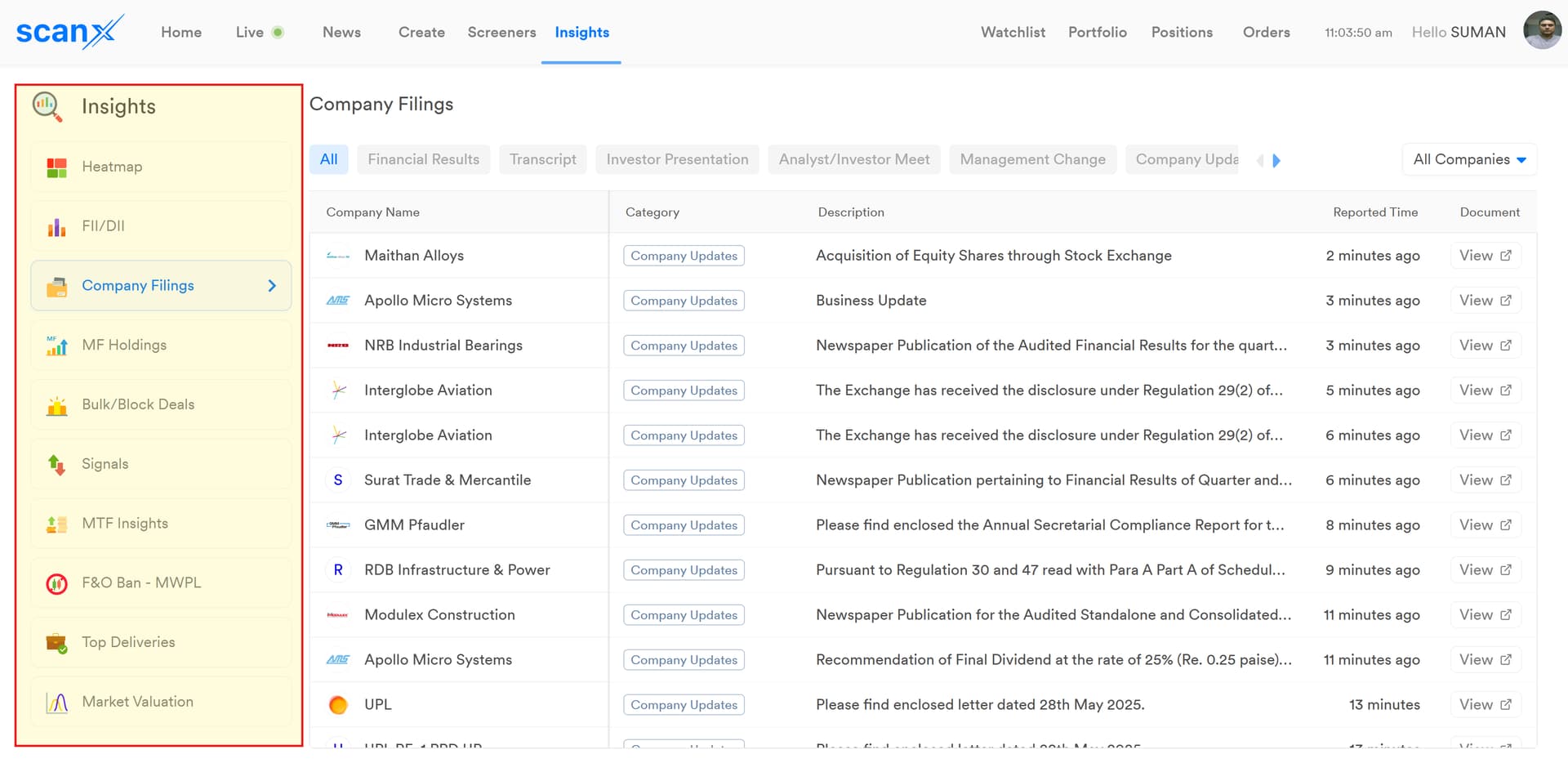Image resolution: width=1568 pixels, height=772 pixels.
Task: Open the All Companies dropdown
Action: (x=1469, y=159)
